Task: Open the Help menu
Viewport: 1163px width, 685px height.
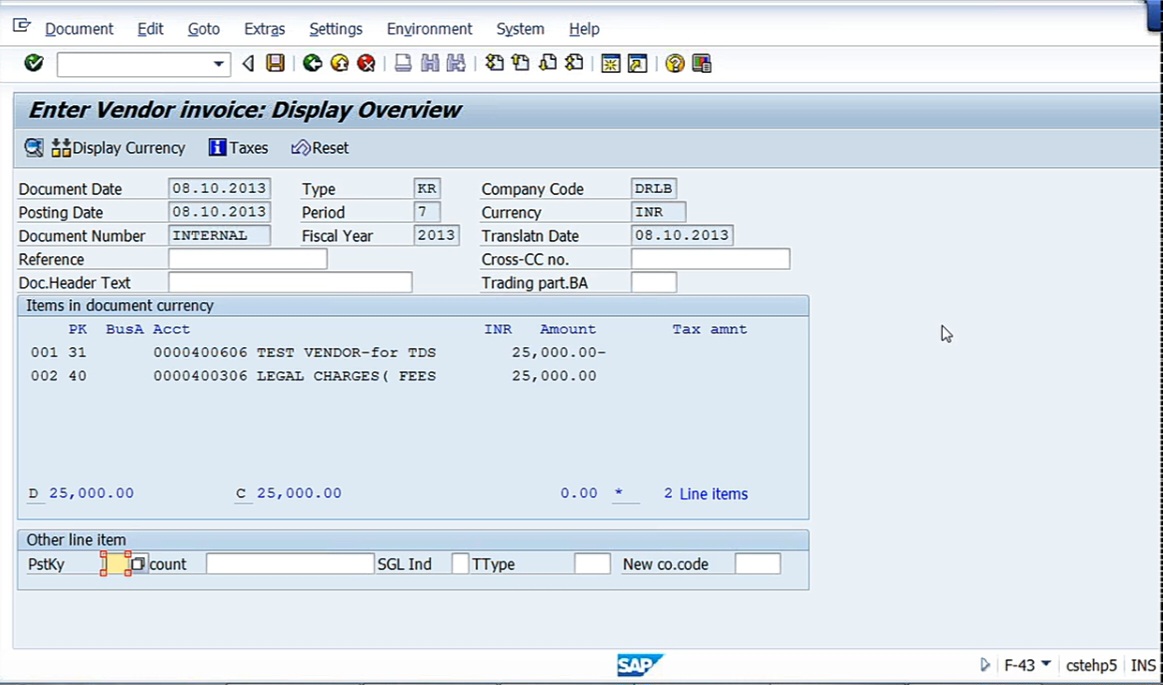Action: point(584,29)
